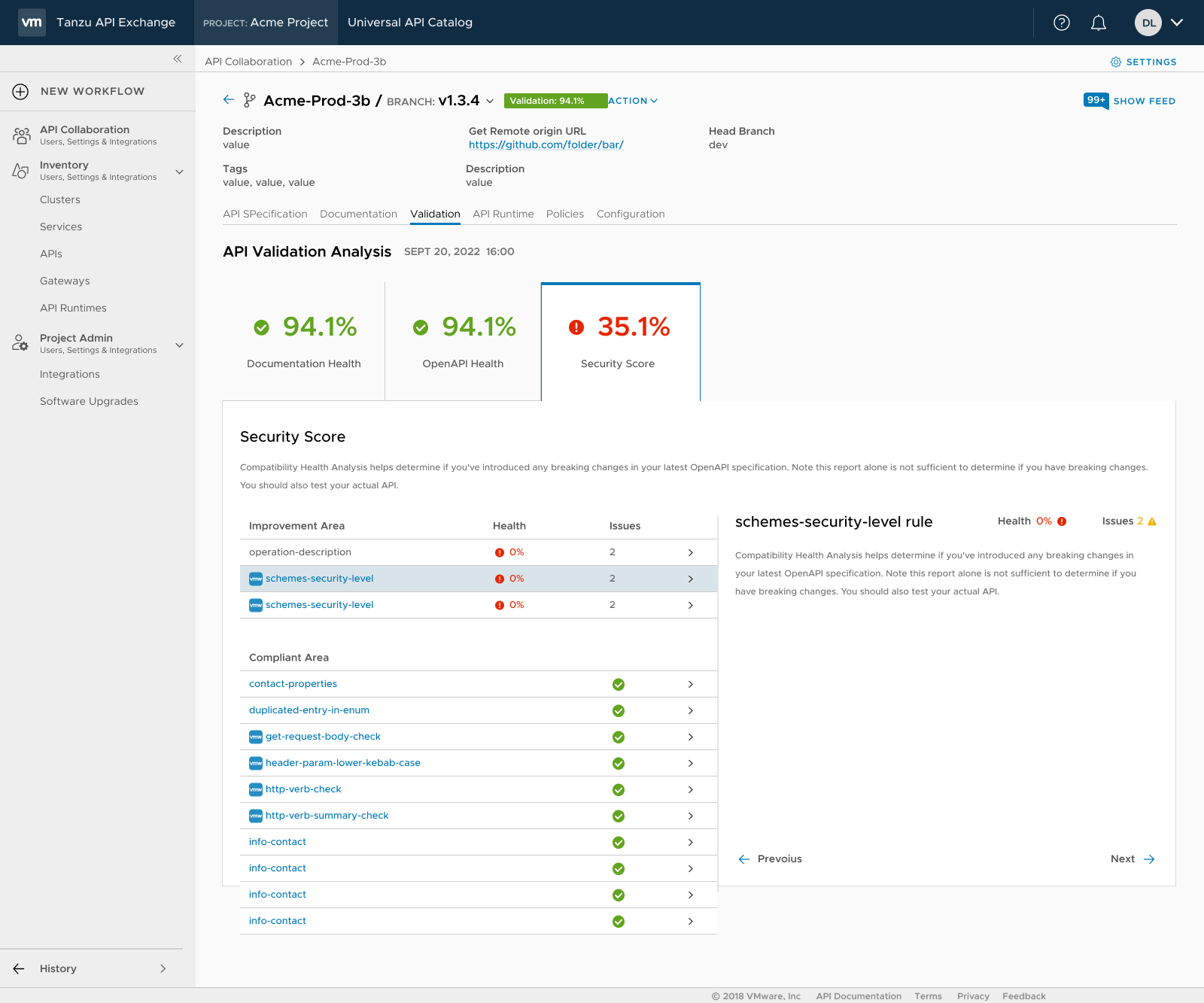Click the Next navigation link
This screenshot has height=1003, width=1204.
(x=1133, y=859)
